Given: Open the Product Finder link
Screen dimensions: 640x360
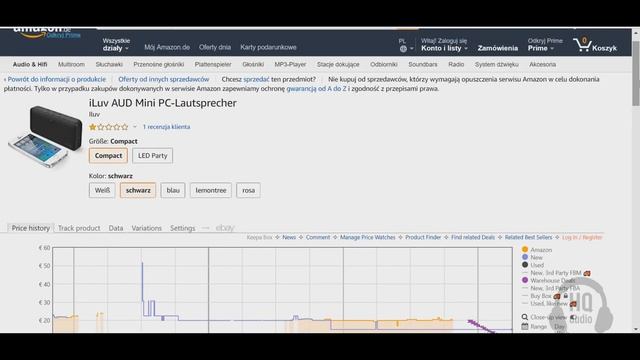Looking at the screenshot, I should point(423,237).
